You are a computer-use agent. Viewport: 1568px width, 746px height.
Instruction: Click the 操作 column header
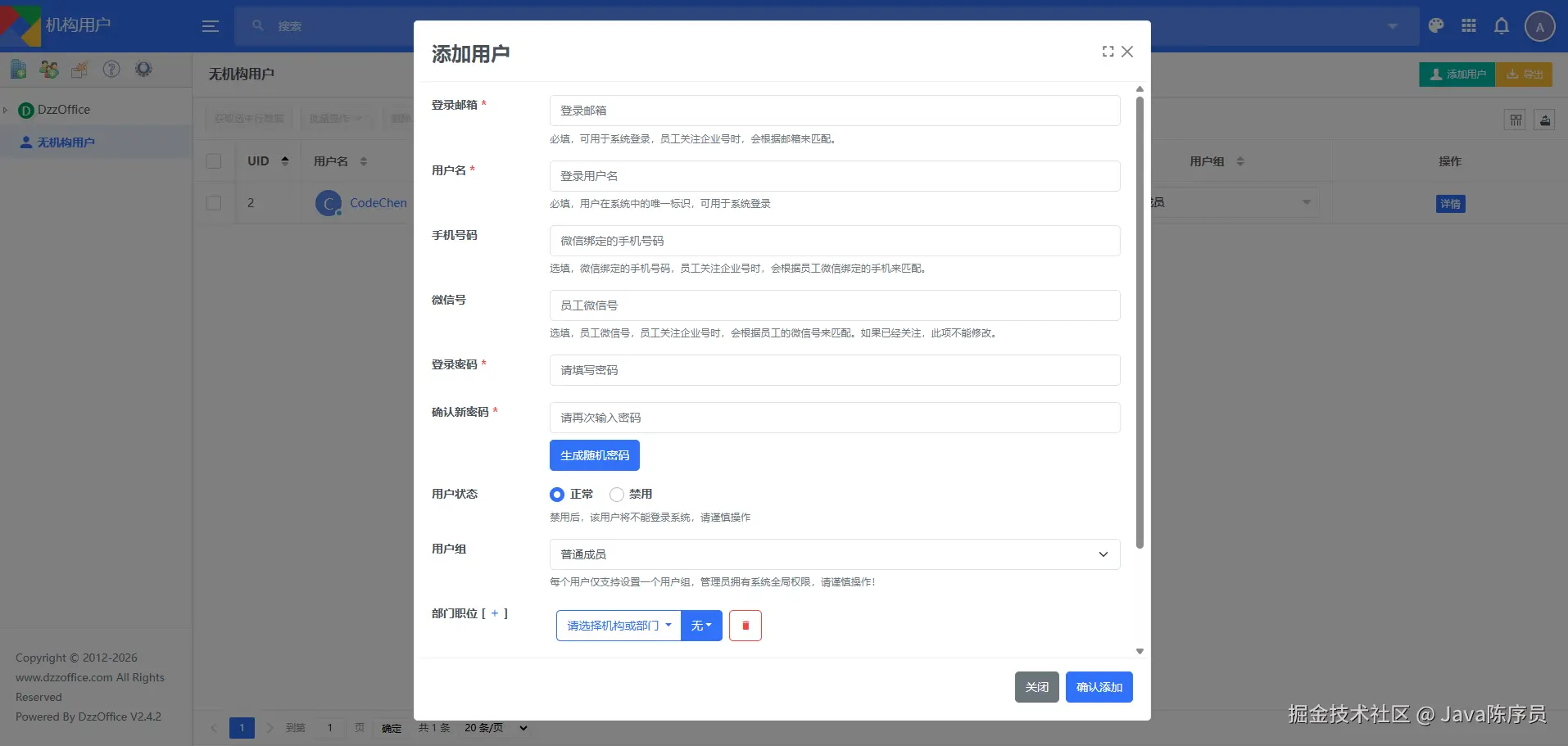1450,161
